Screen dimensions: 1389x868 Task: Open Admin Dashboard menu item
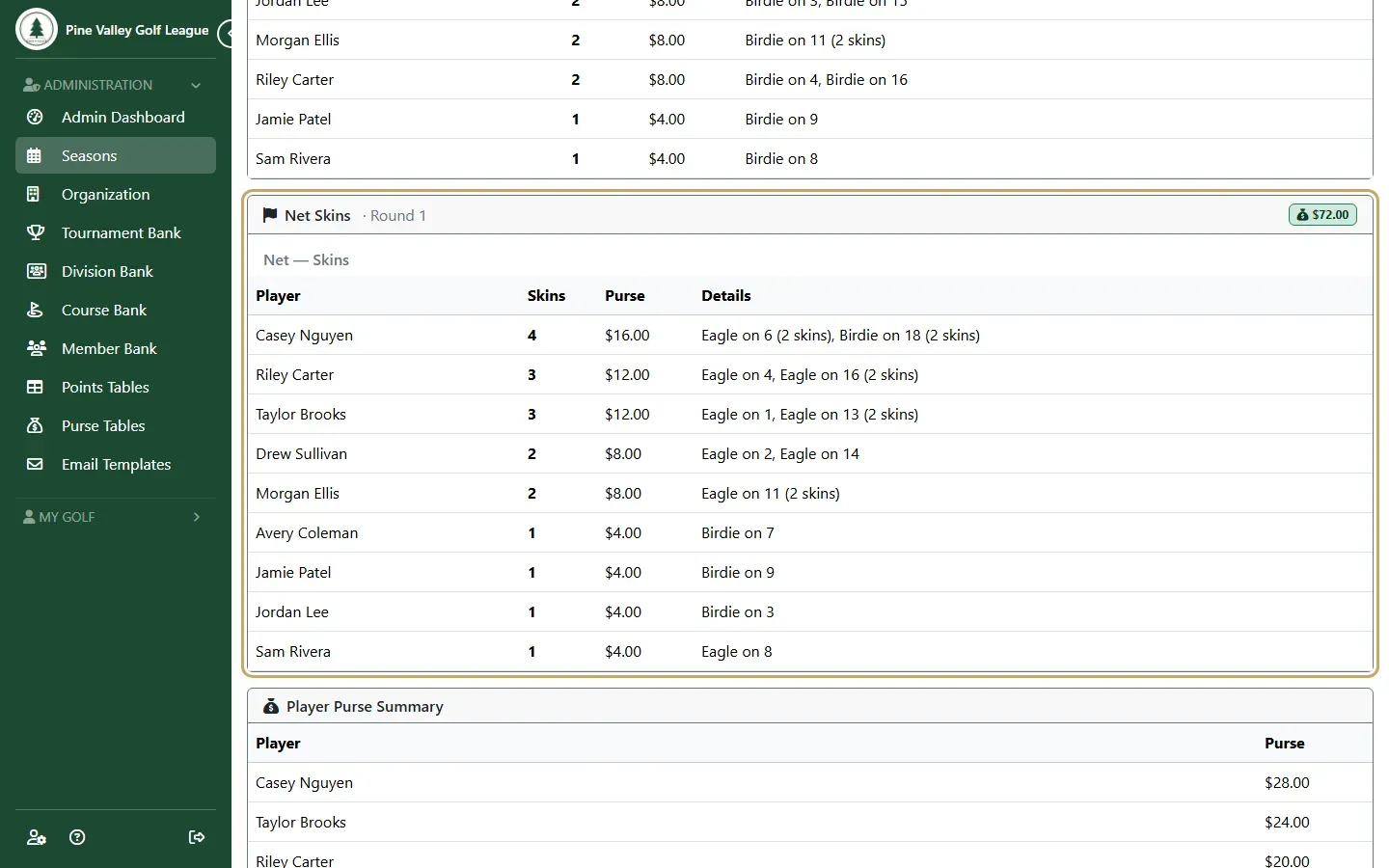pyautogui.click(x=116, y=117)
